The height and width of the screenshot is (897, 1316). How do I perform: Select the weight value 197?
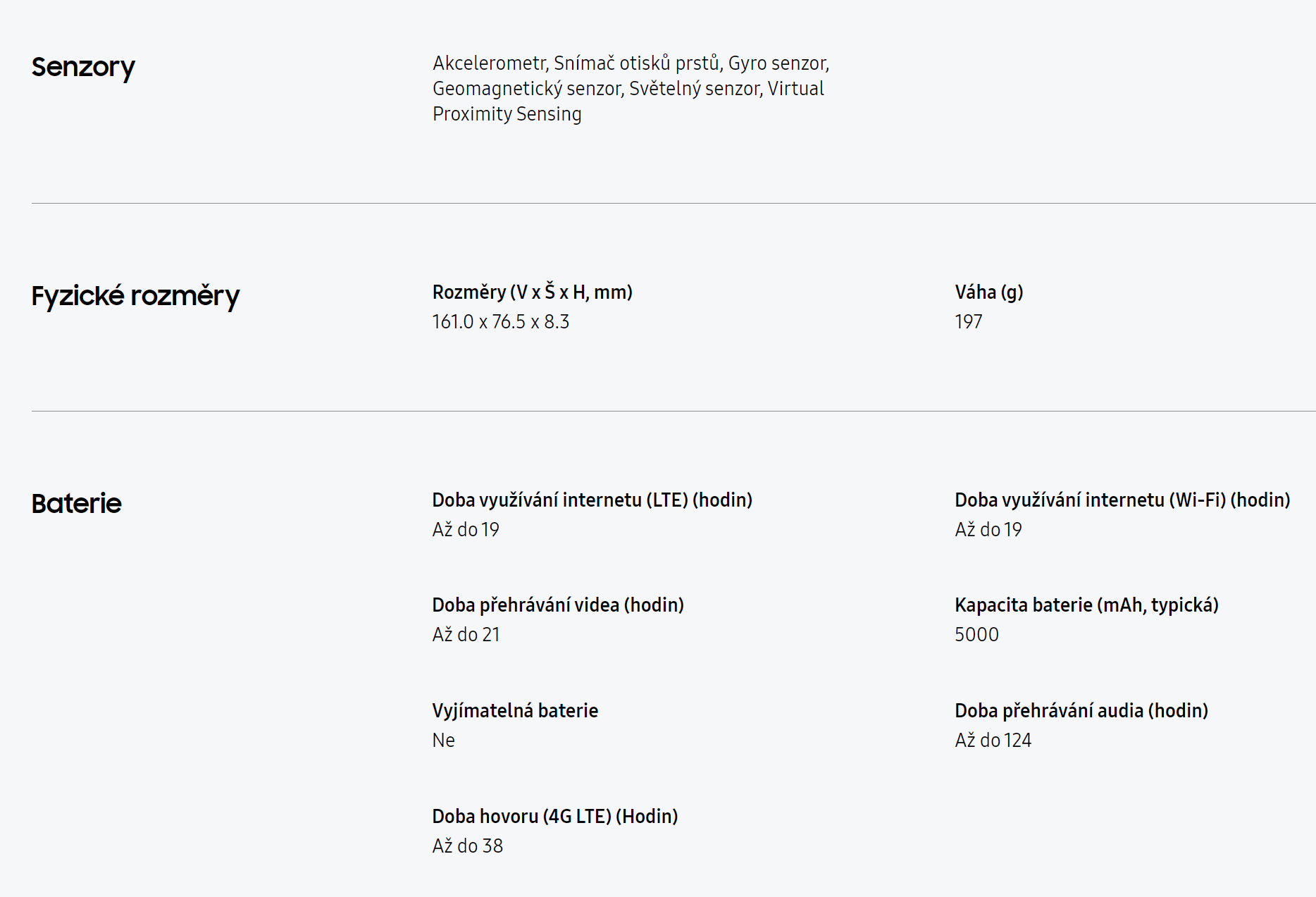[969, 322]
